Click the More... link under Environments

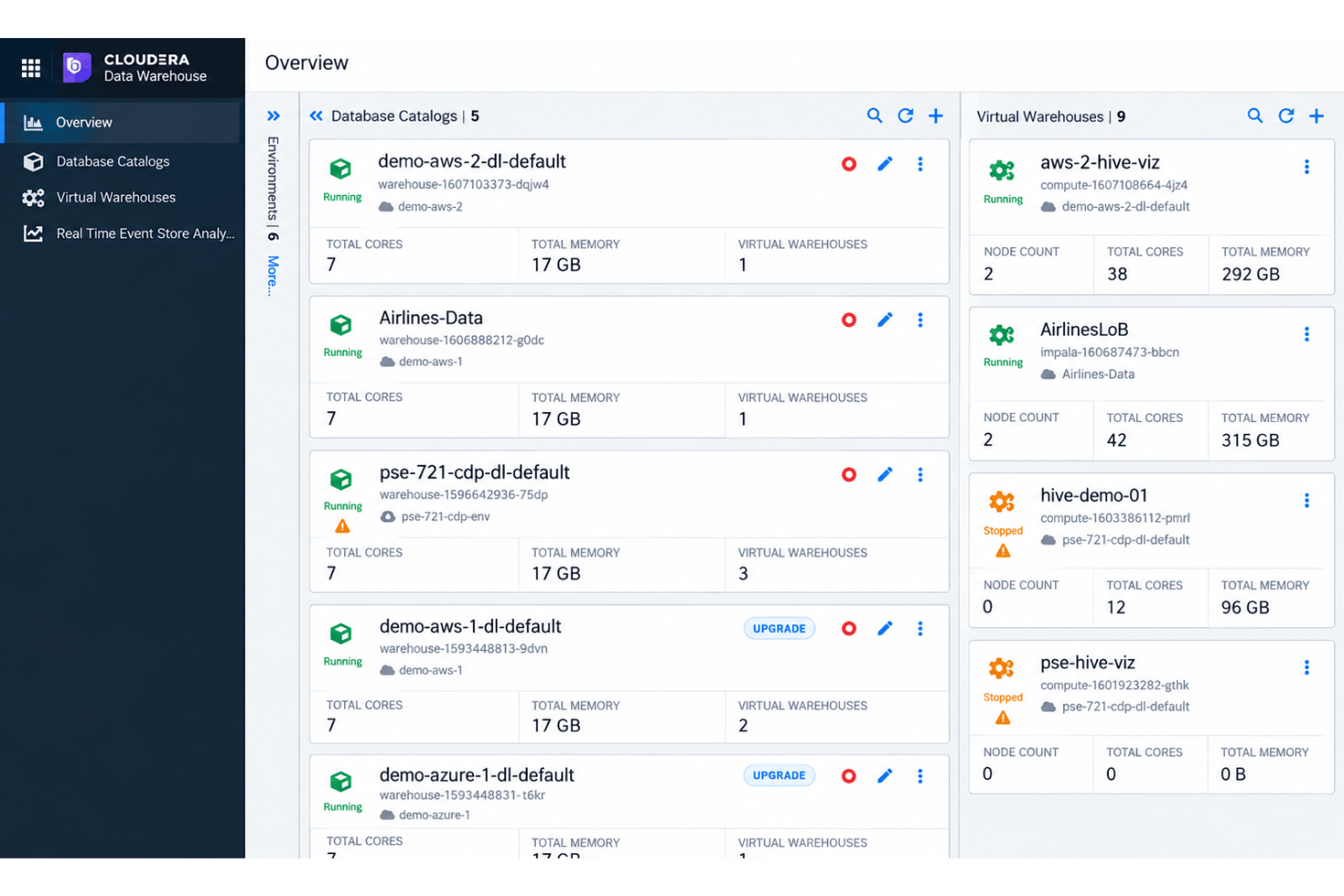coord(272,276)
